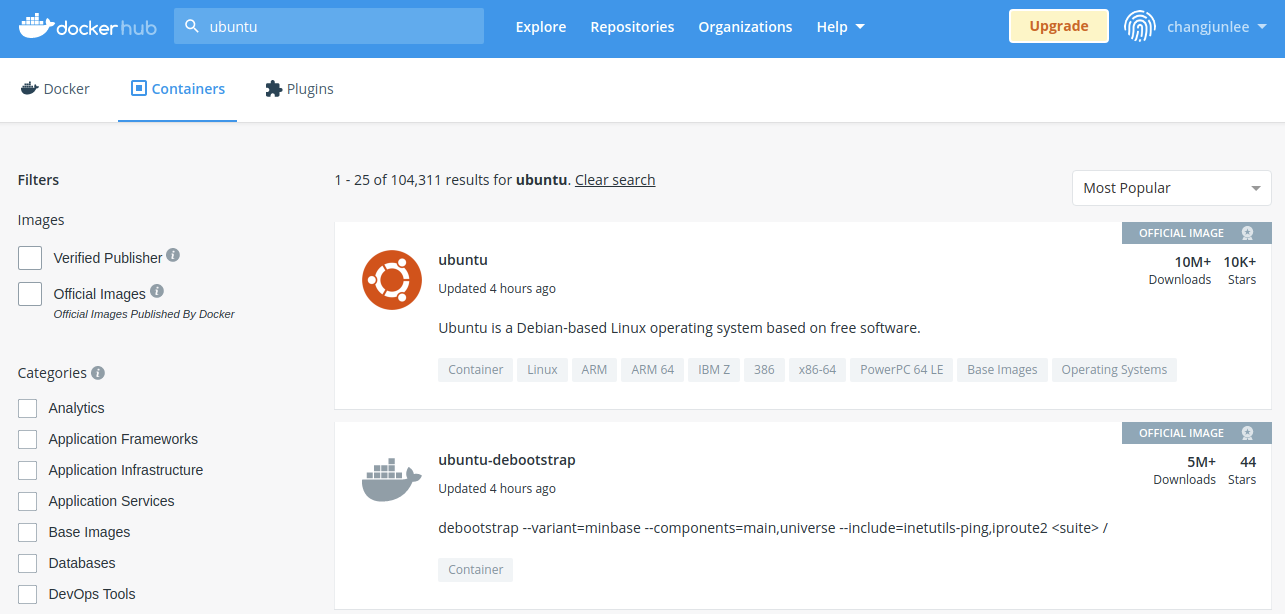Check the Application Infrastructure category

coord(28,470)
